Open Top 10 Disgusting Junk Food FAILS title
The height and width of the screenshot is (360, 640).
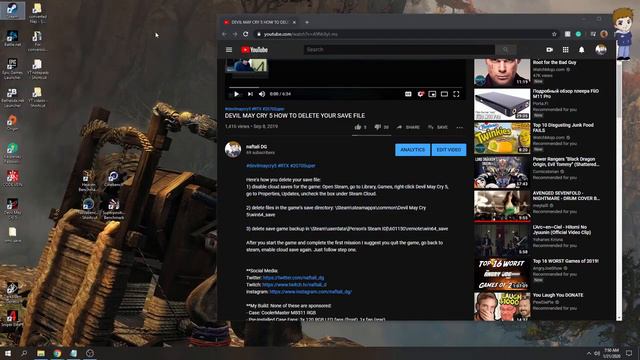563,127
